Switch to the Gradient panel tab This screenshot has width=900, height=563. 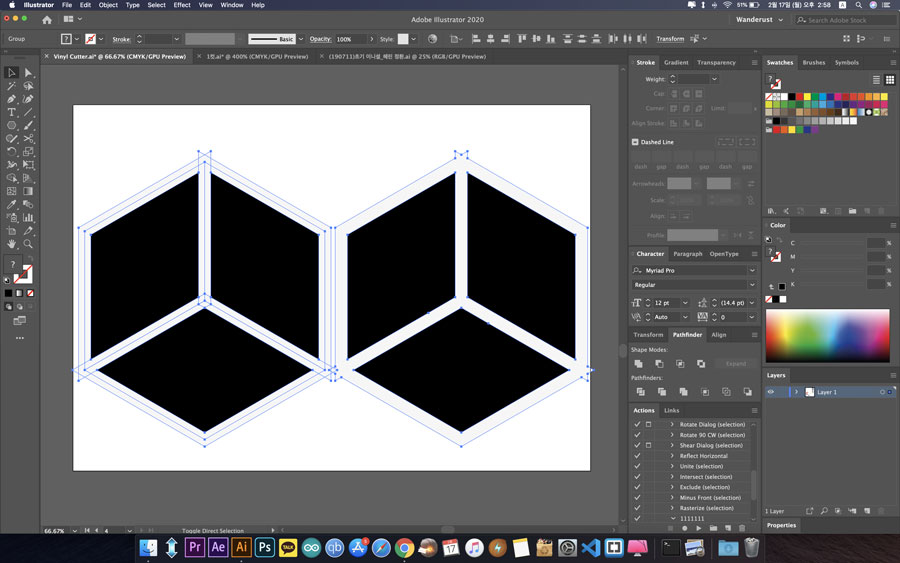[676, 62]
